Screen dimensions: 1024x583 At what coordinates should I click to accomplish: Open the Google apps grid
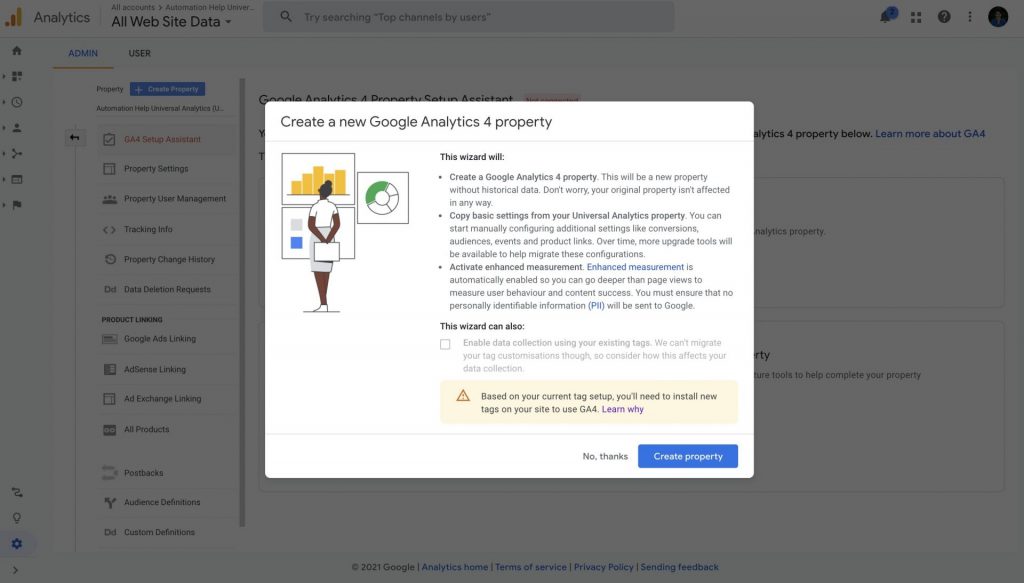point(916,18)
